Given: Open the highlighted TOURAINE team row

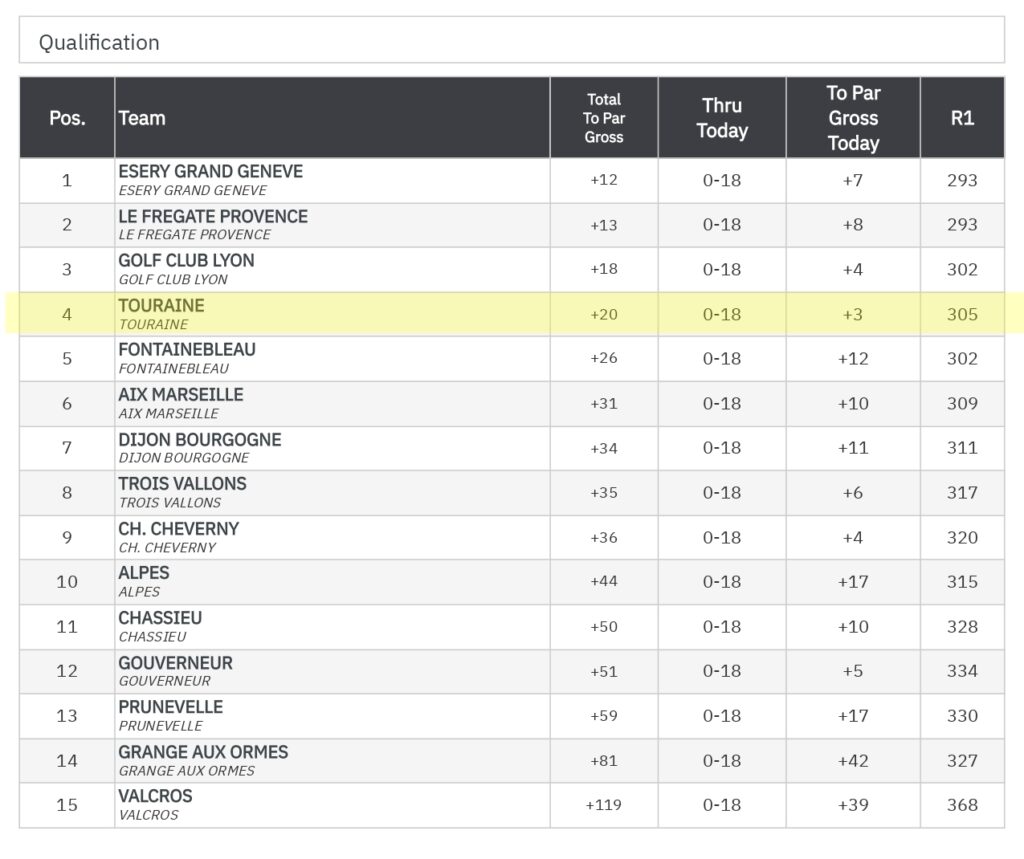Looking at the screenshot, I should (161, 306).
